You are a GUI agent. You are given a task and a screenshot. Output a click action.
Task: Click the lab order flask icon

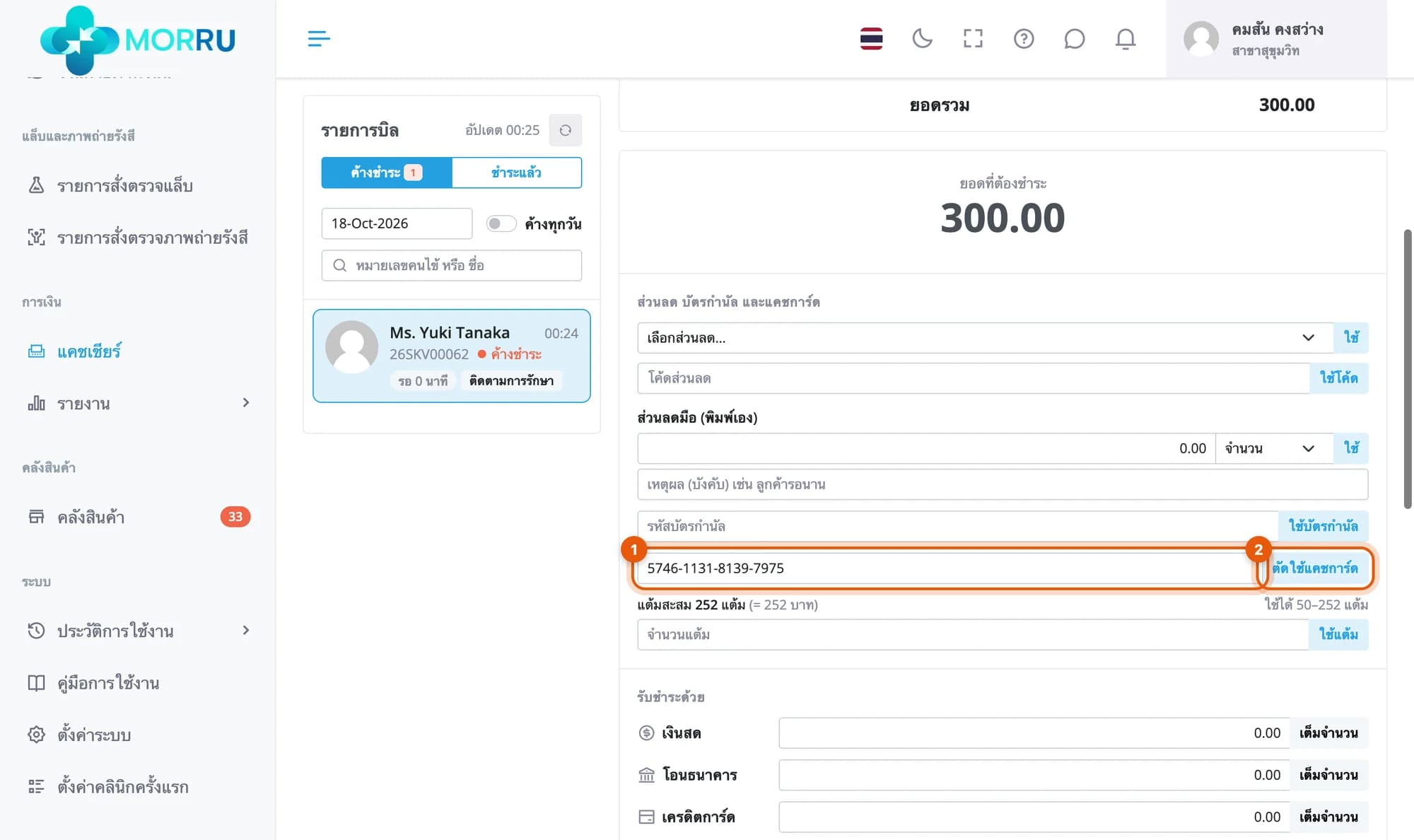(36, 185)
